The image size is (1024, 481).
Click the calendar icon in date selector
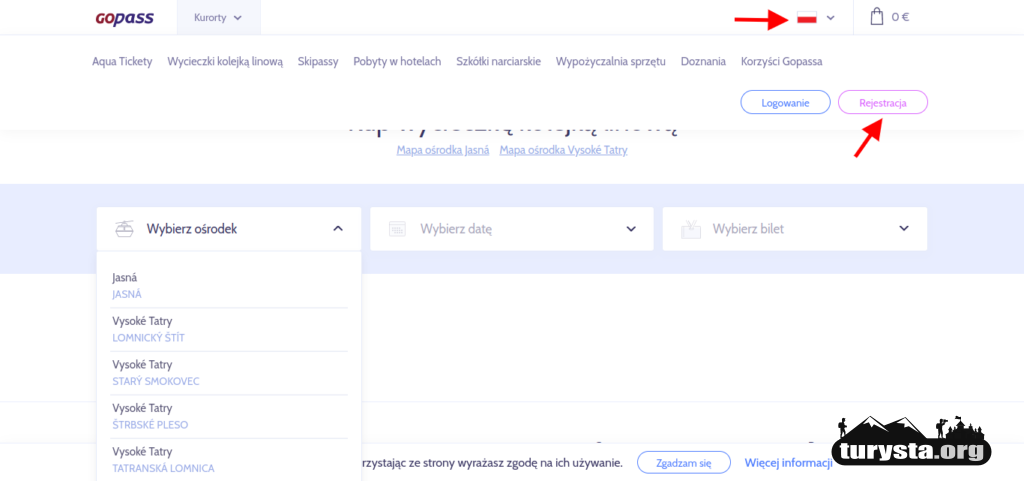tap(397, 229)
